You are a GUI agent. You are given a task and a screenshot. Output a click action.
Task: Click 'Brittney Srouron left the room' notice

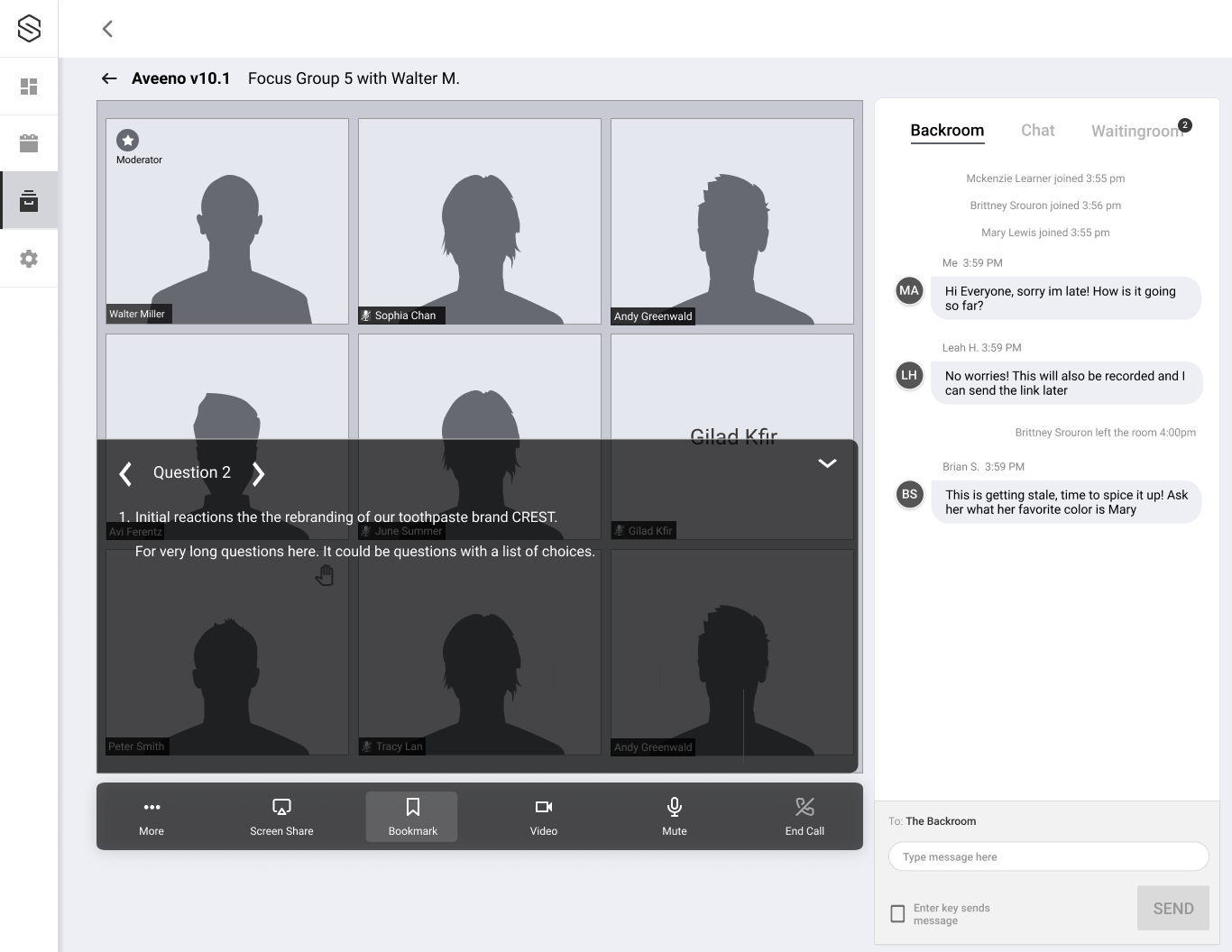(x=1105, y=433)
